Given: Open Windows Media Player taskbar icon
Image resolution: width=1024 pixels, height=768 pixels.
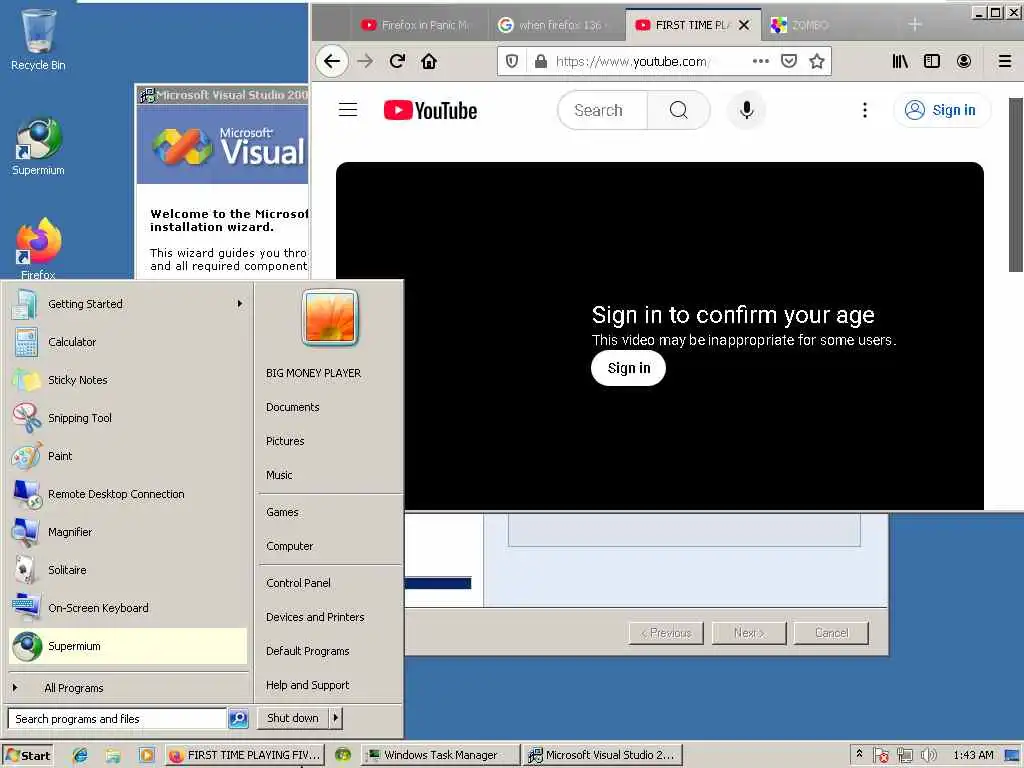Looking at the screenshot, I should tap(147, 756).
